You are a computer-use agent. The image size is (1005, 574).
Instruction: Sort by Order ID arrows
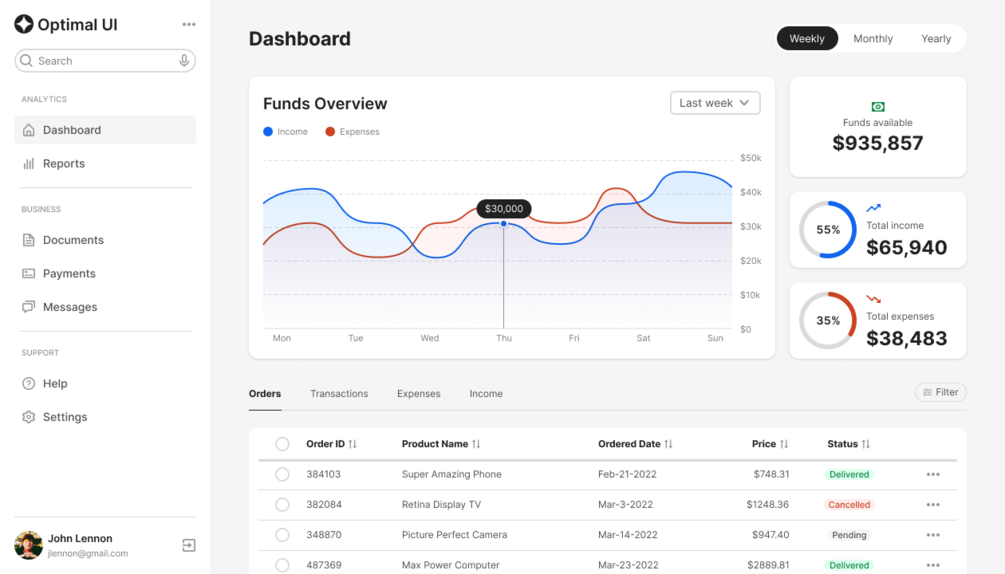pyautogui.click(x=353, y=444)
